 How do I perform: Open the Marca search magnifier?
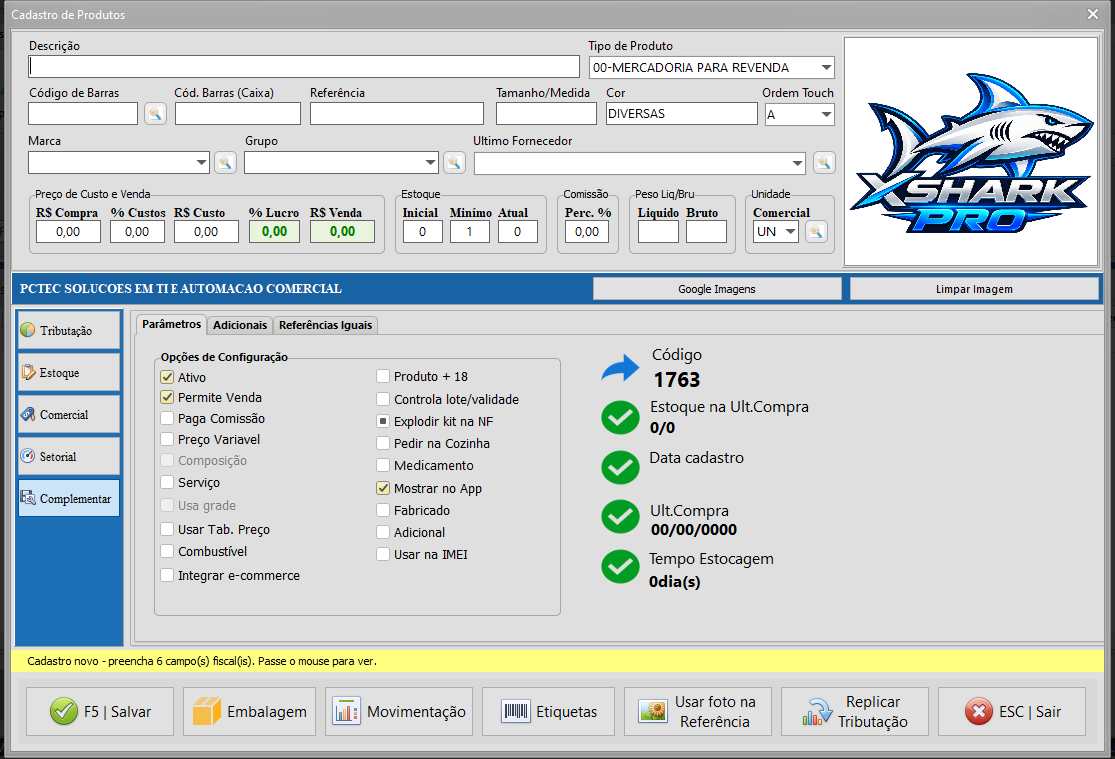click(225, 162)
